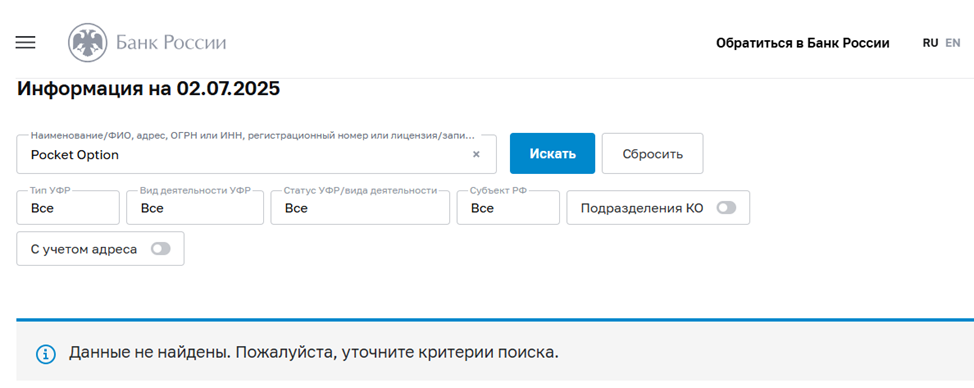The height and width of the screenshot is (388, 974).
Task: Click the Сбросить reset button
Action: point(653,153)
